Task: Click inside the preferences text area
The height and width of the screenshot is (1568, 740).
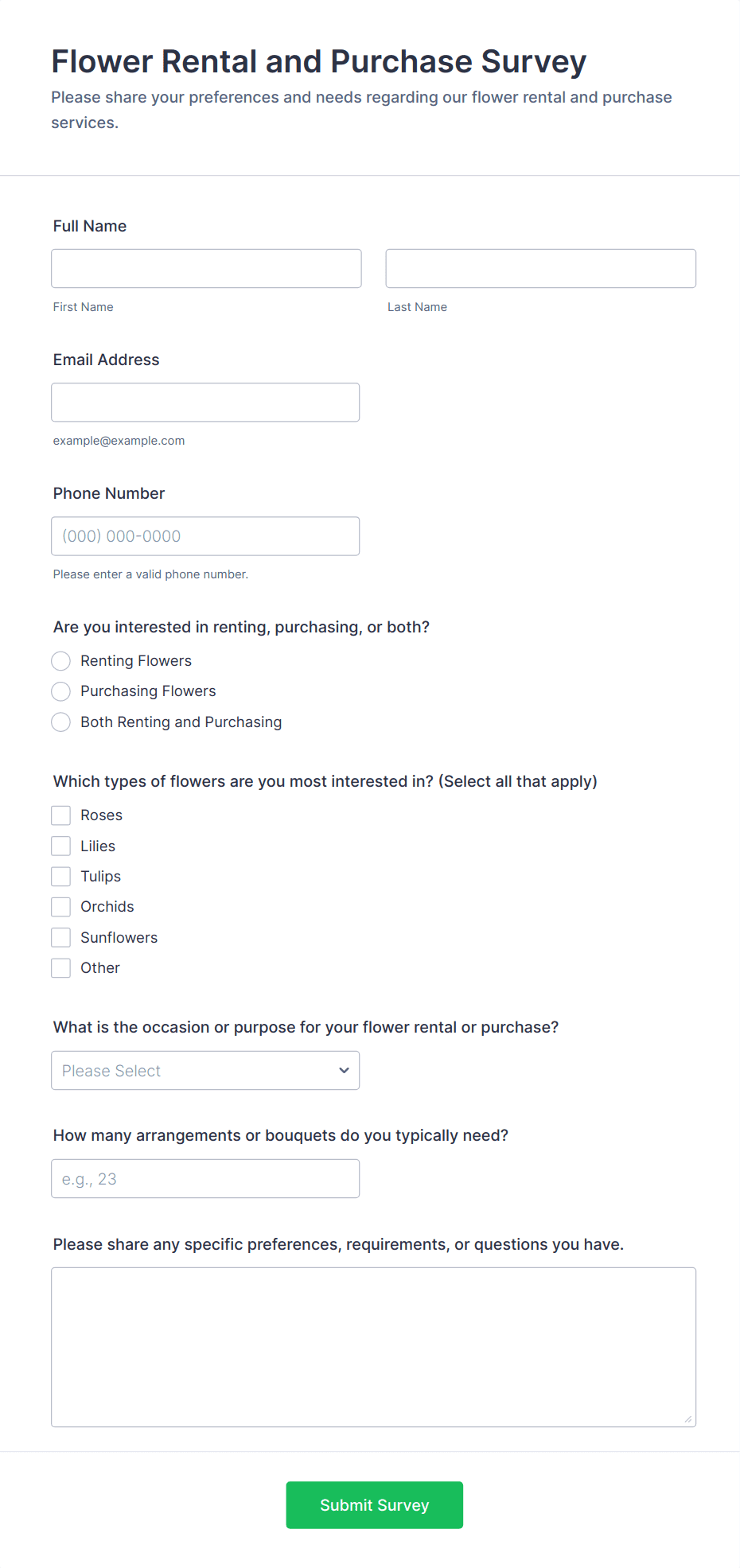Action: pos(373,1346)
